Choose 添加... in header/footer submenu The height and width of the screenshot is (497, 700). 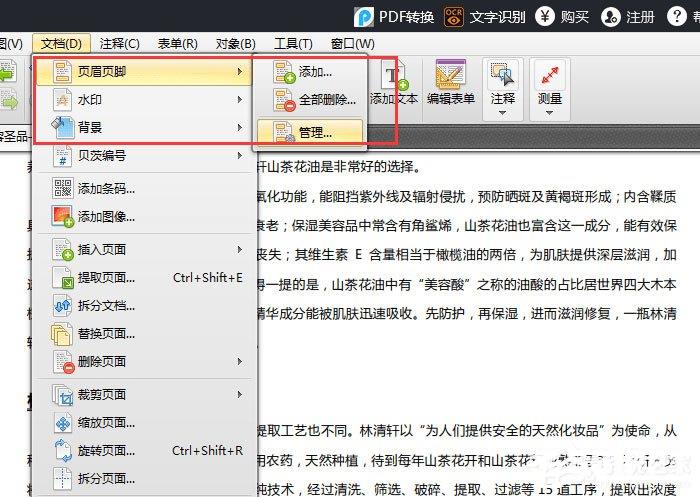[310, 71]
